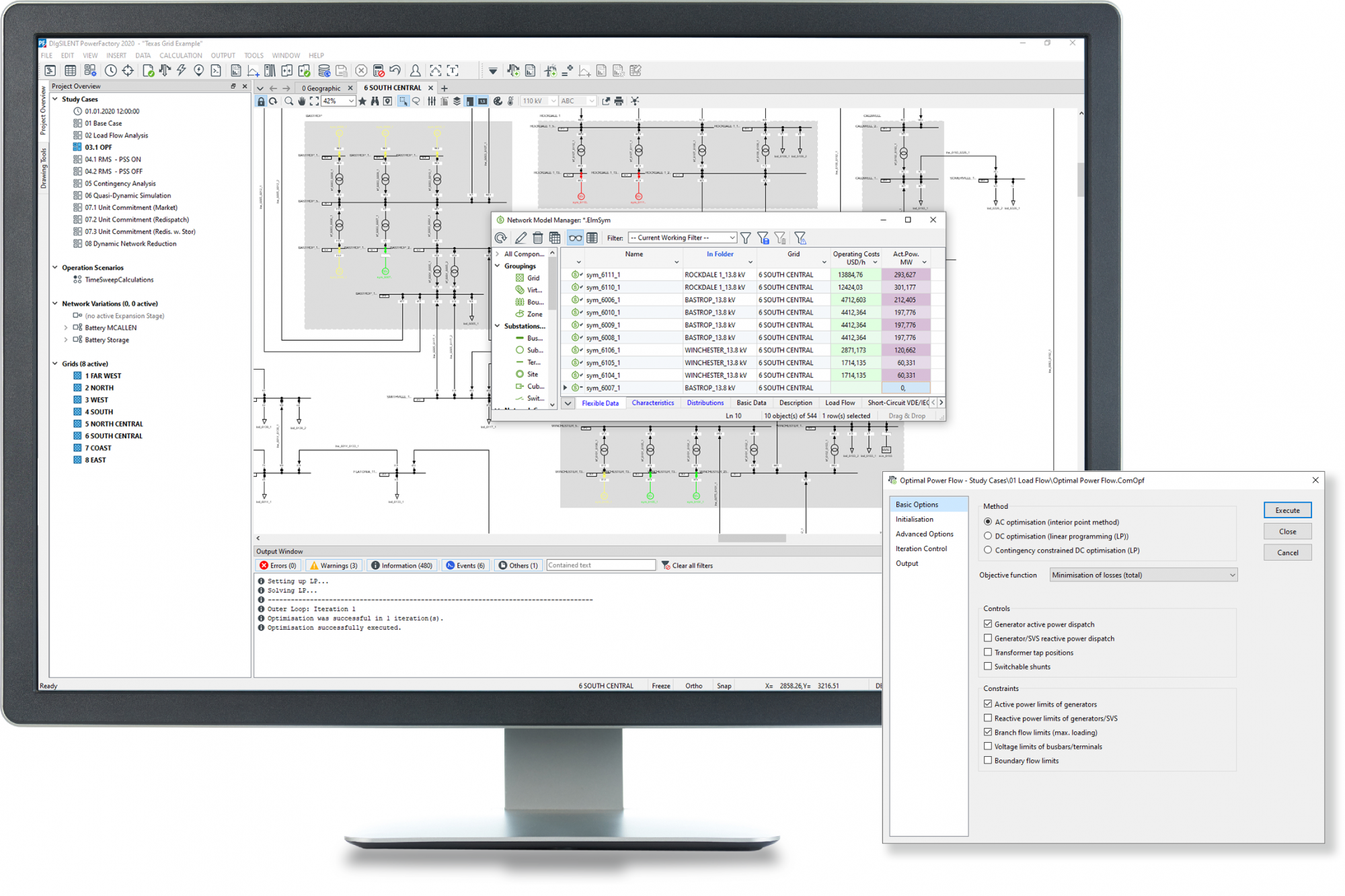The image size is (1345, 896).
Task: Click the Cancel button in OPF dialog
Action: click(1287, 553)
